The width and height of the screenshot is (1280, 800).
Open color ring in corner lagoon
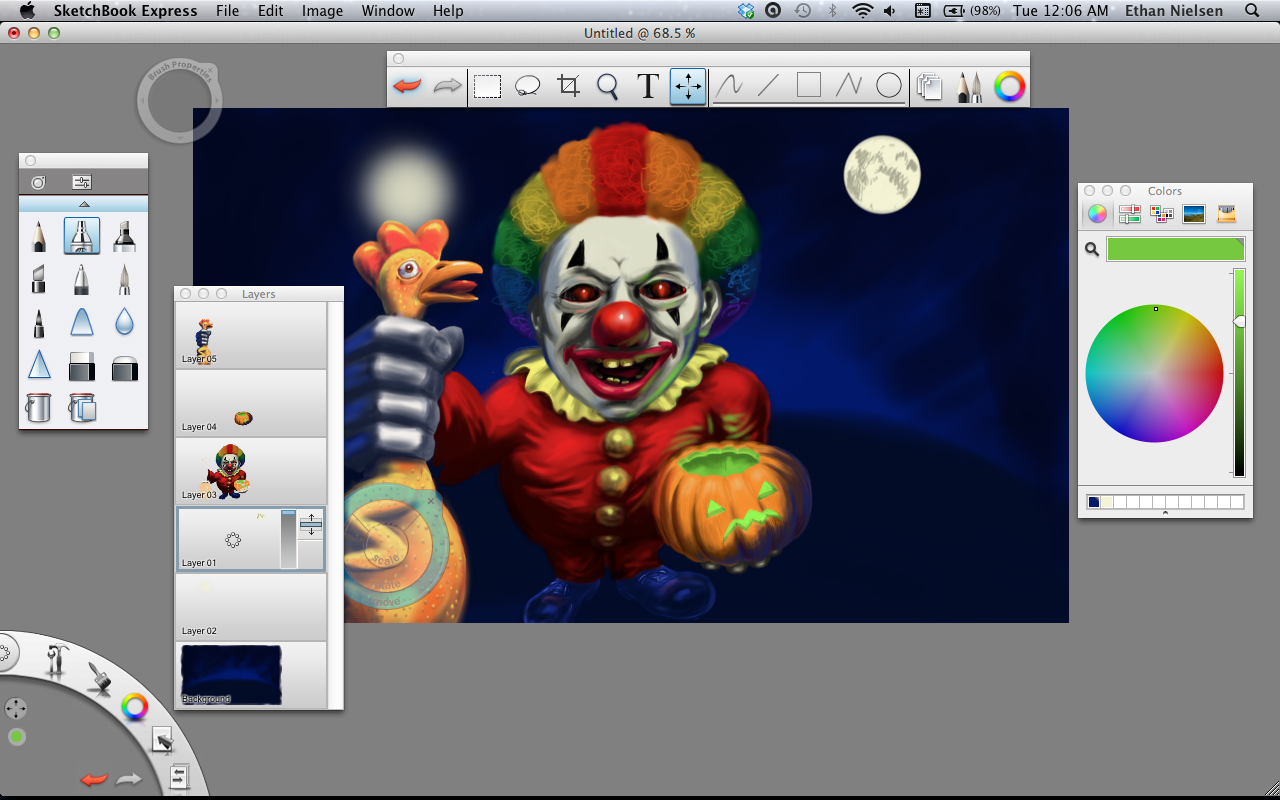click(x=134, y=707)
